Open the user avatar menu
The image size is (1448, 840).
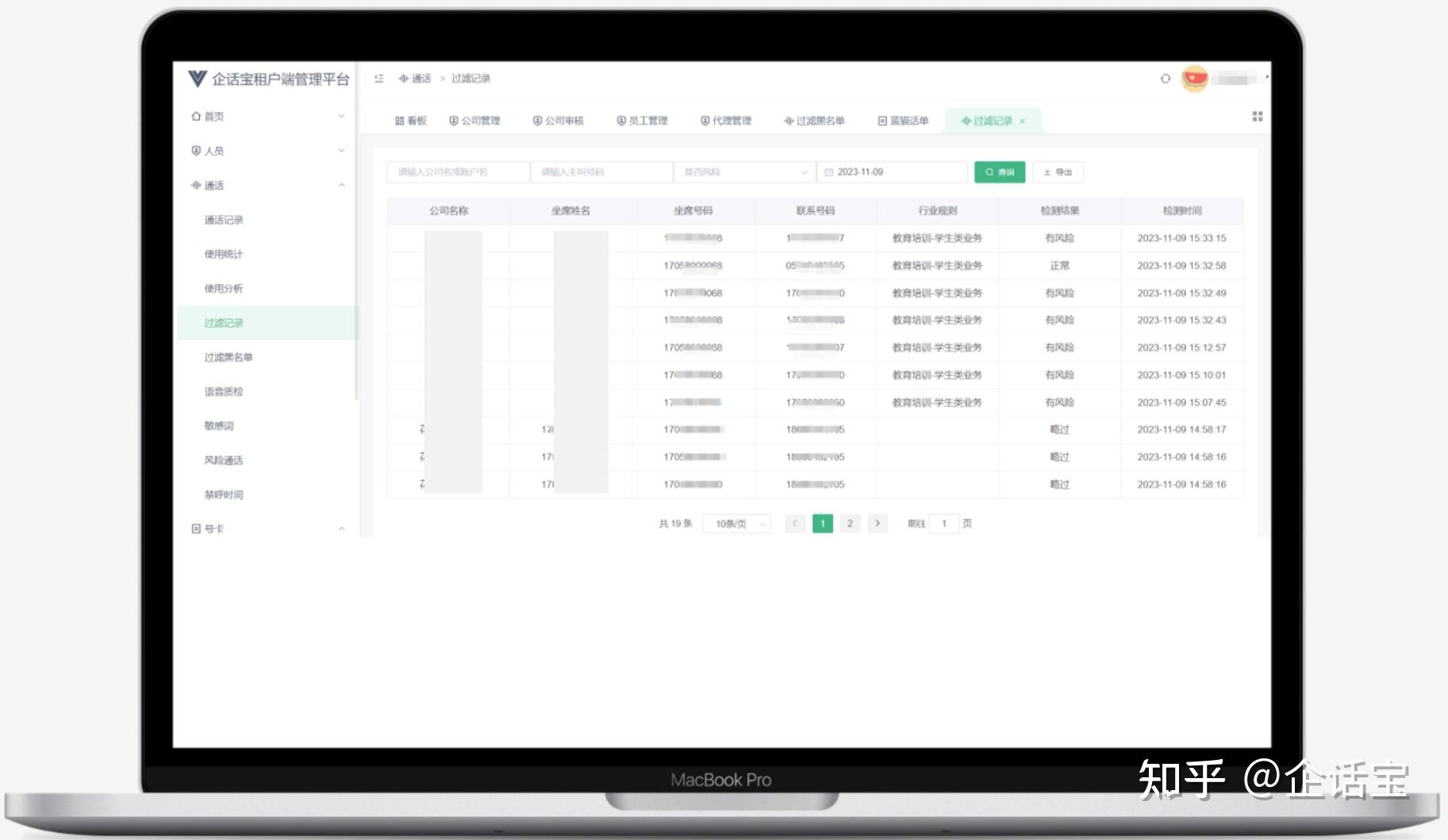point(1194,79)
